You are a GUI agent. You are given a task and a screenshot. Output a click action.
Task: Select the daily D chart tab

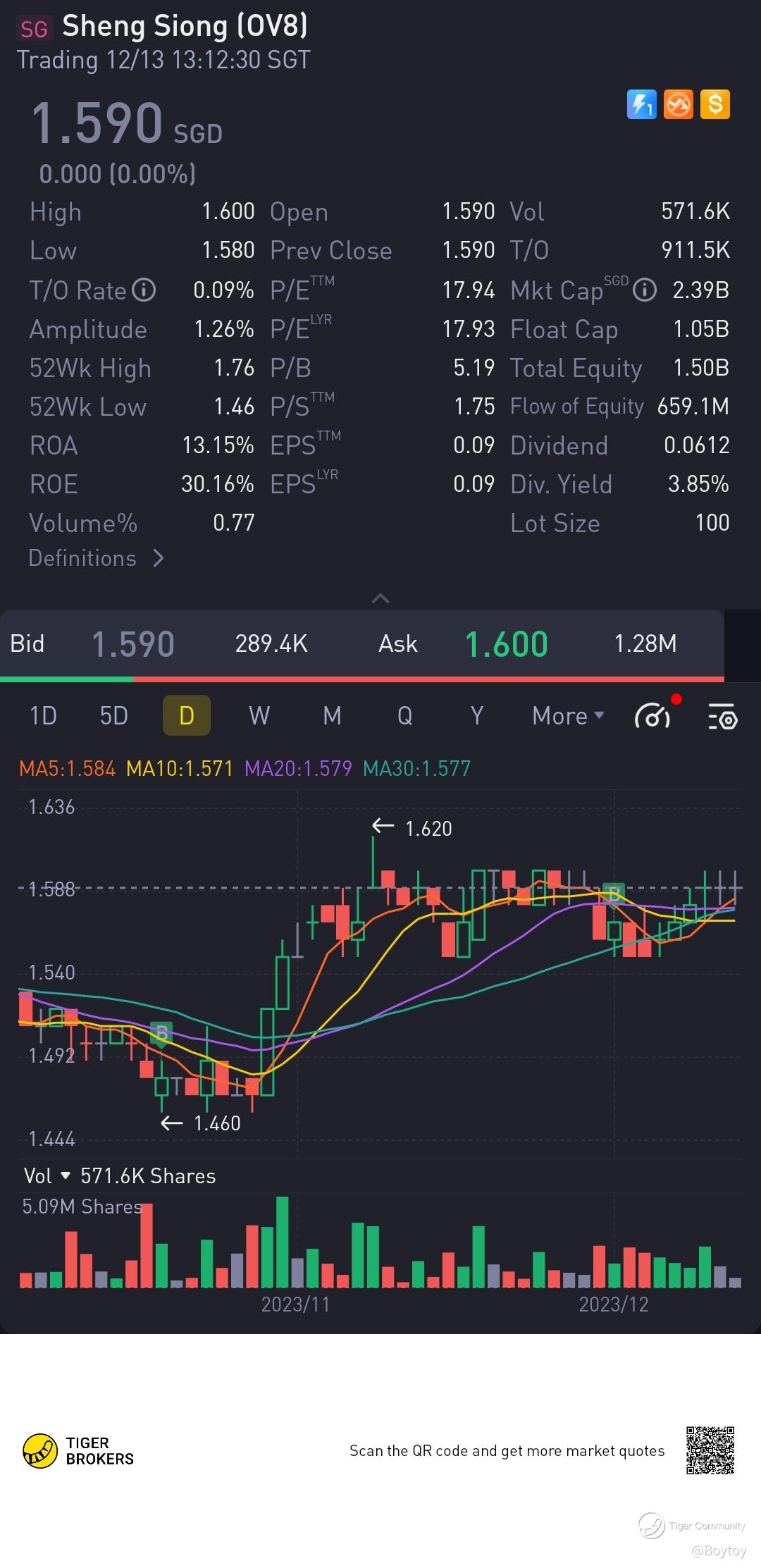coord(187,715)
